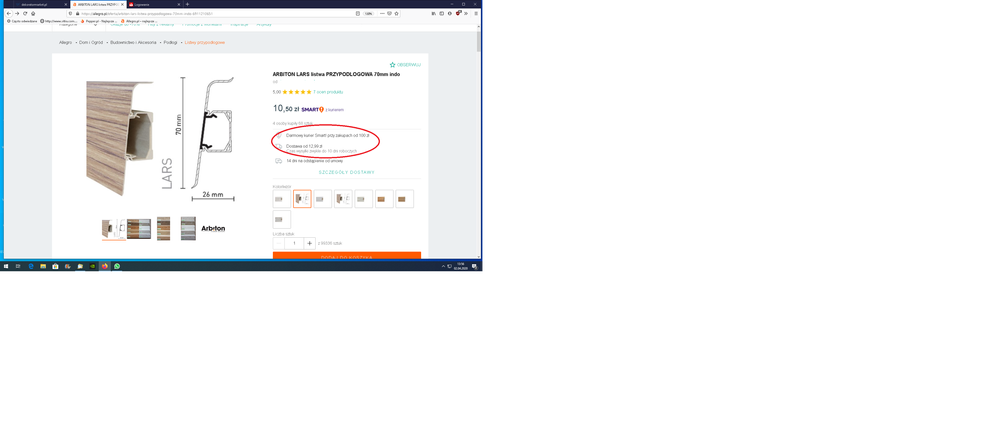Open Task View on the taskbar

tap(18, 266)
